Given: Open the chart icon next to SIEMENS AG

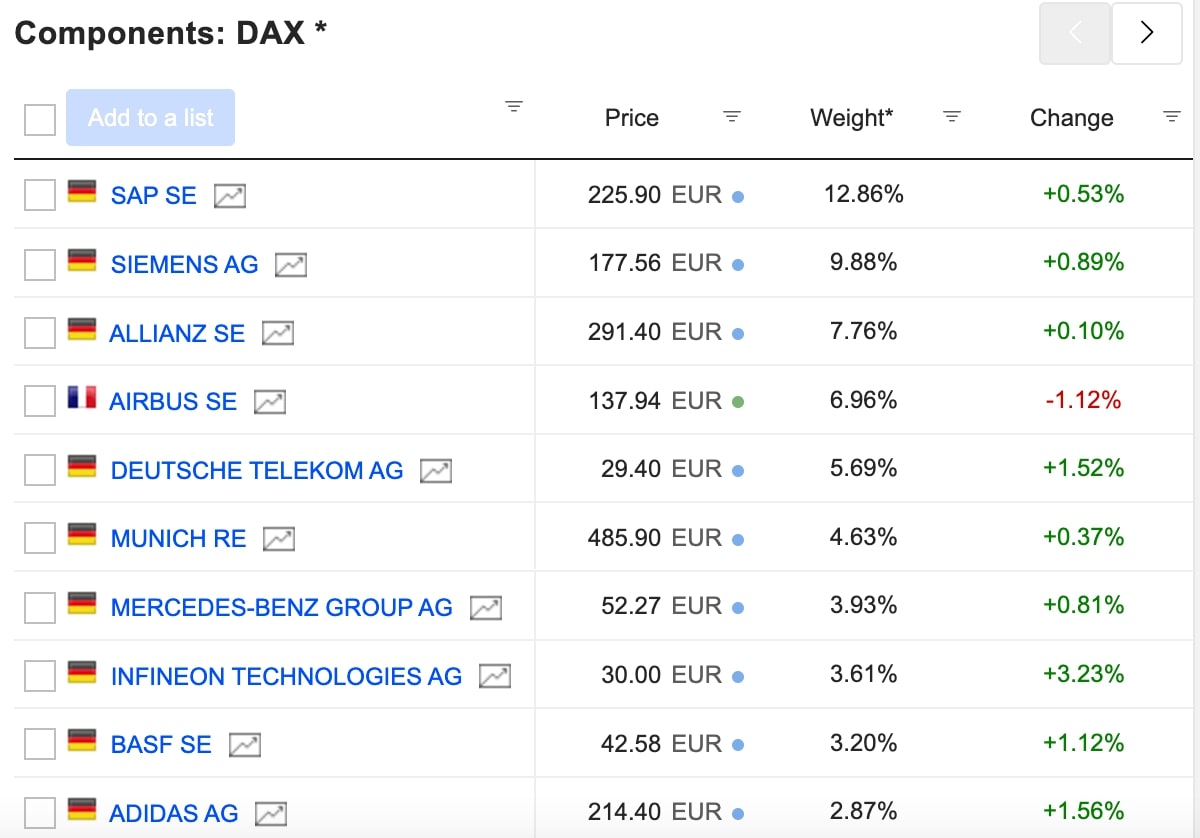Looking at the screenshot, I should tap(291, 265).
